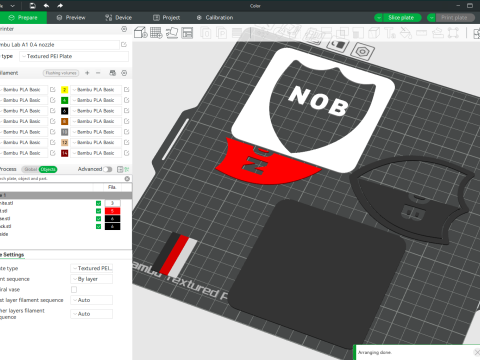480x360 pixels.
Task: Switch to the Preview tab
Action: (71, 18)
